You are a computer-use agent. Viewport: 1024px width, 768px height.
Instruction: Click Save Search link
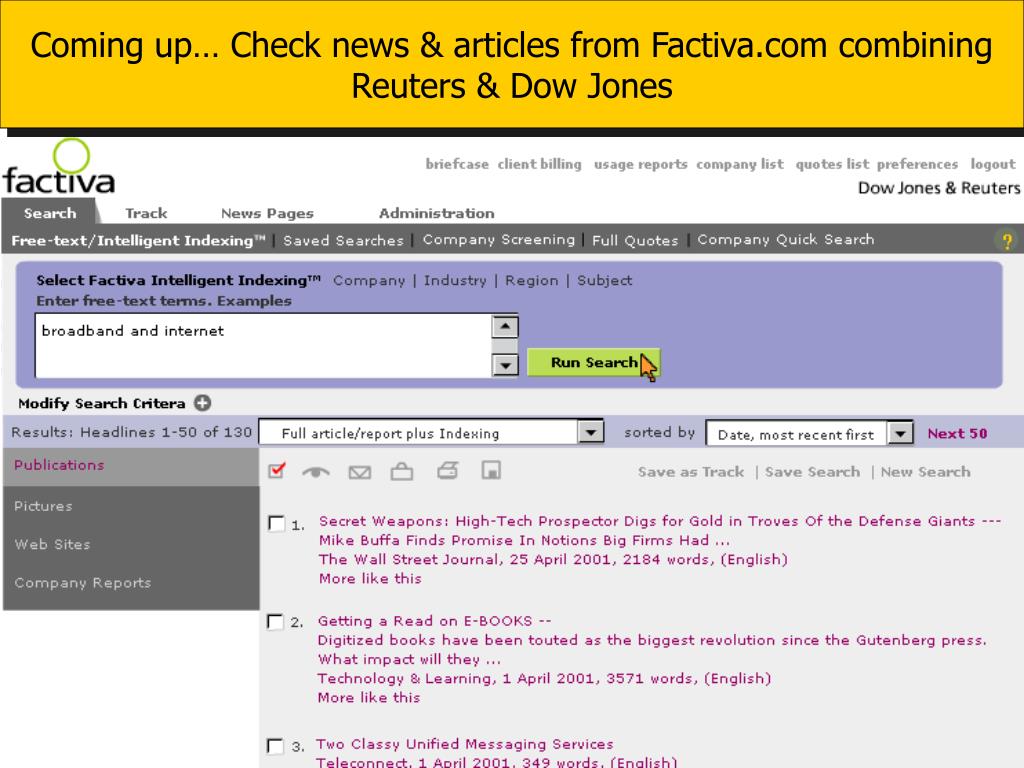[812, 472]
